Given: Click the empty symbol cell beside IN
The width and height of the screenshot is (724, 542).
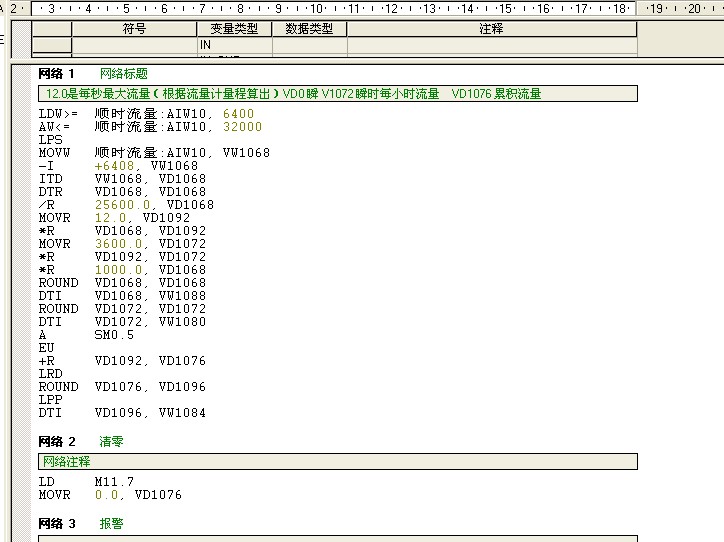Looking at the screenshot, I should tap(134, 45).
